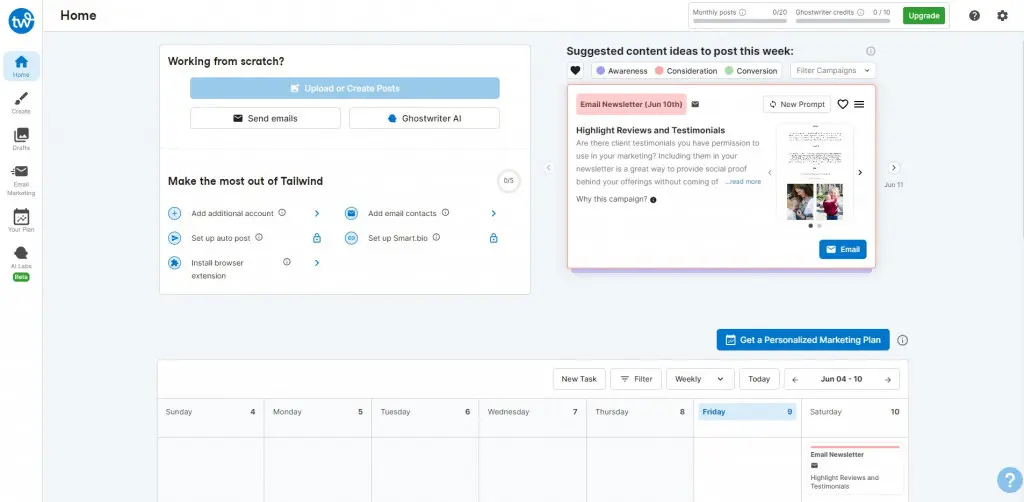Click the lock icon for Set up Smart.bio
Screen dimensions: 1024x502
point(494,238)
